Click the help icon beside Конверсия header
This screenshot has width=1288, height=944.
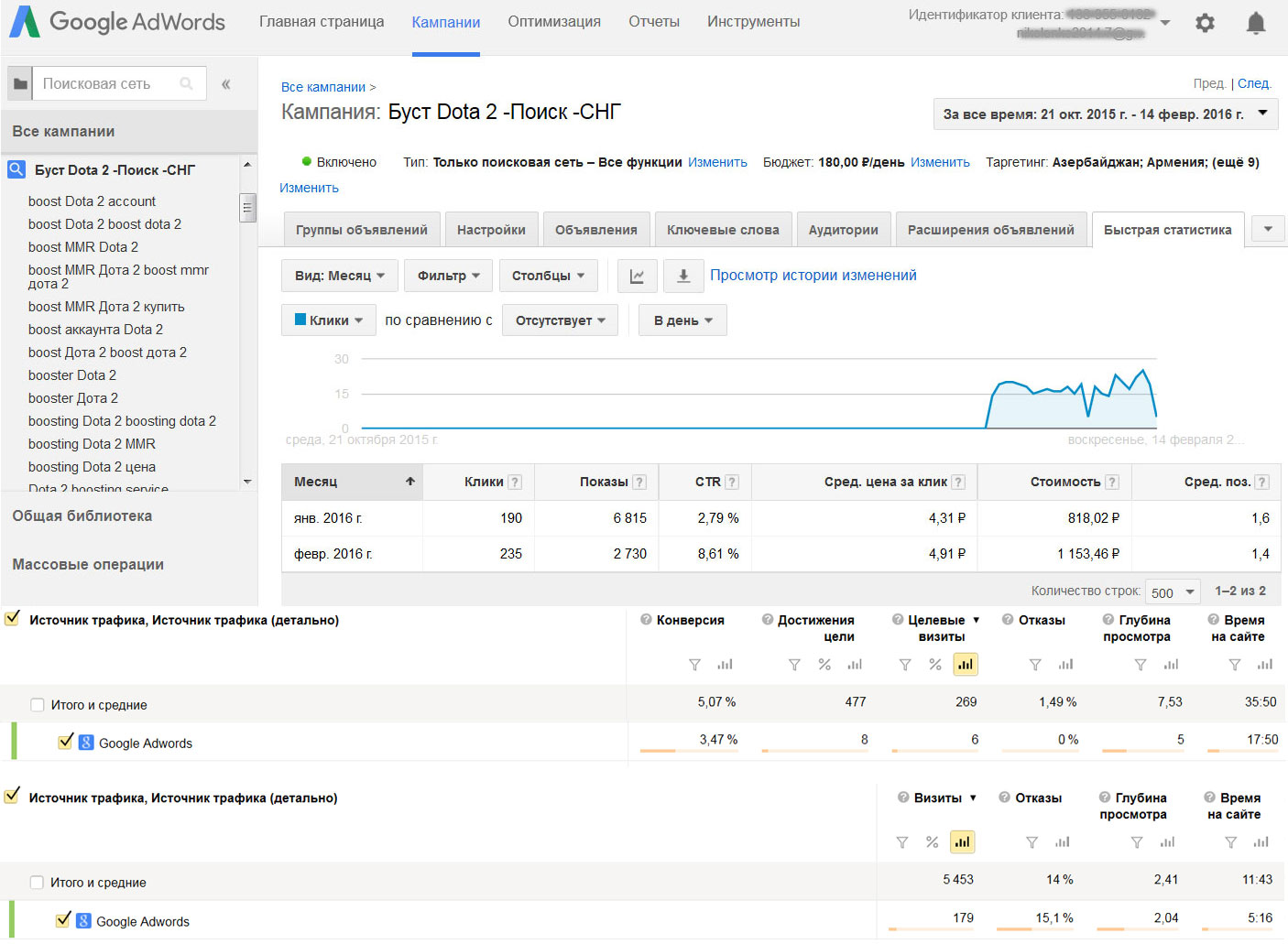point(646,620)
